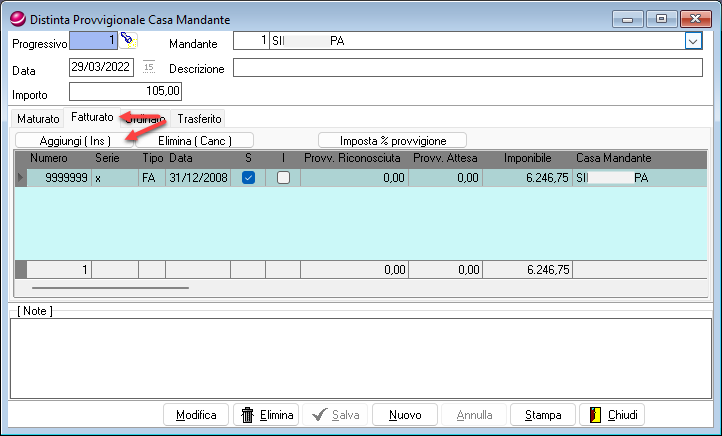Image resolution: width=722 pixels, height=436 pixels.
Task: Click the Provv. Attesa column header
Action: pos(445,158)
